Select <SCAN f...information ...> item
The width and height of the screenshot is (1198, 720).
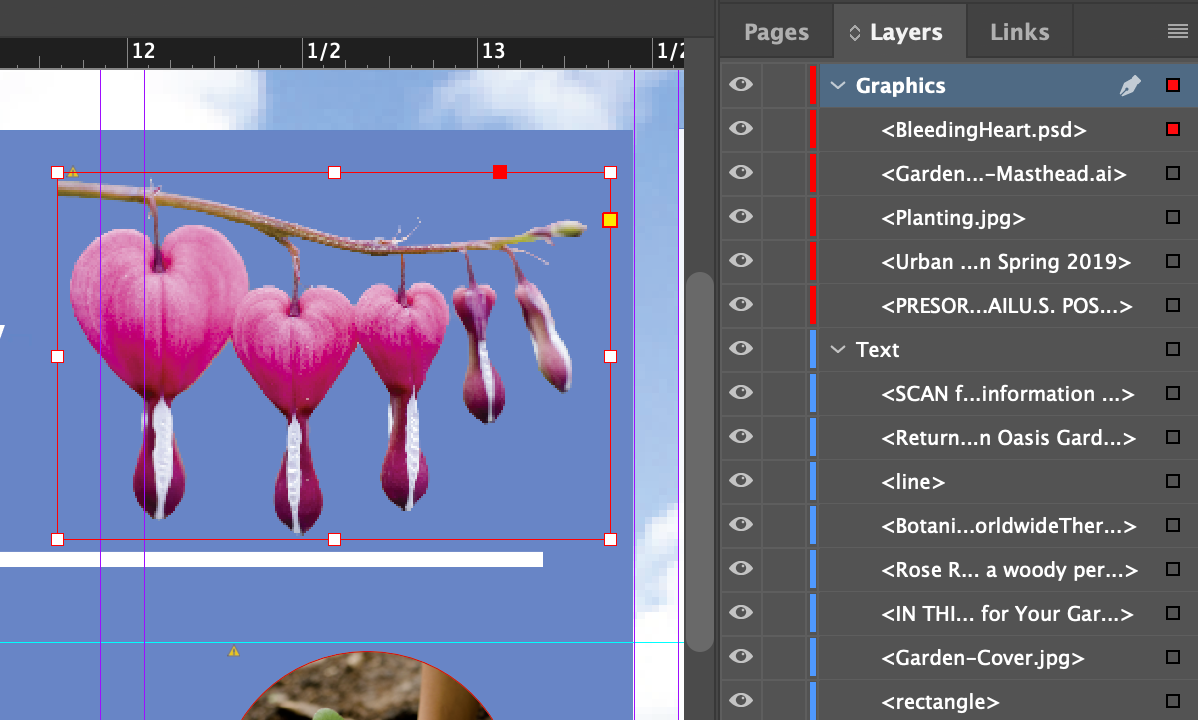coord(1007,394)
